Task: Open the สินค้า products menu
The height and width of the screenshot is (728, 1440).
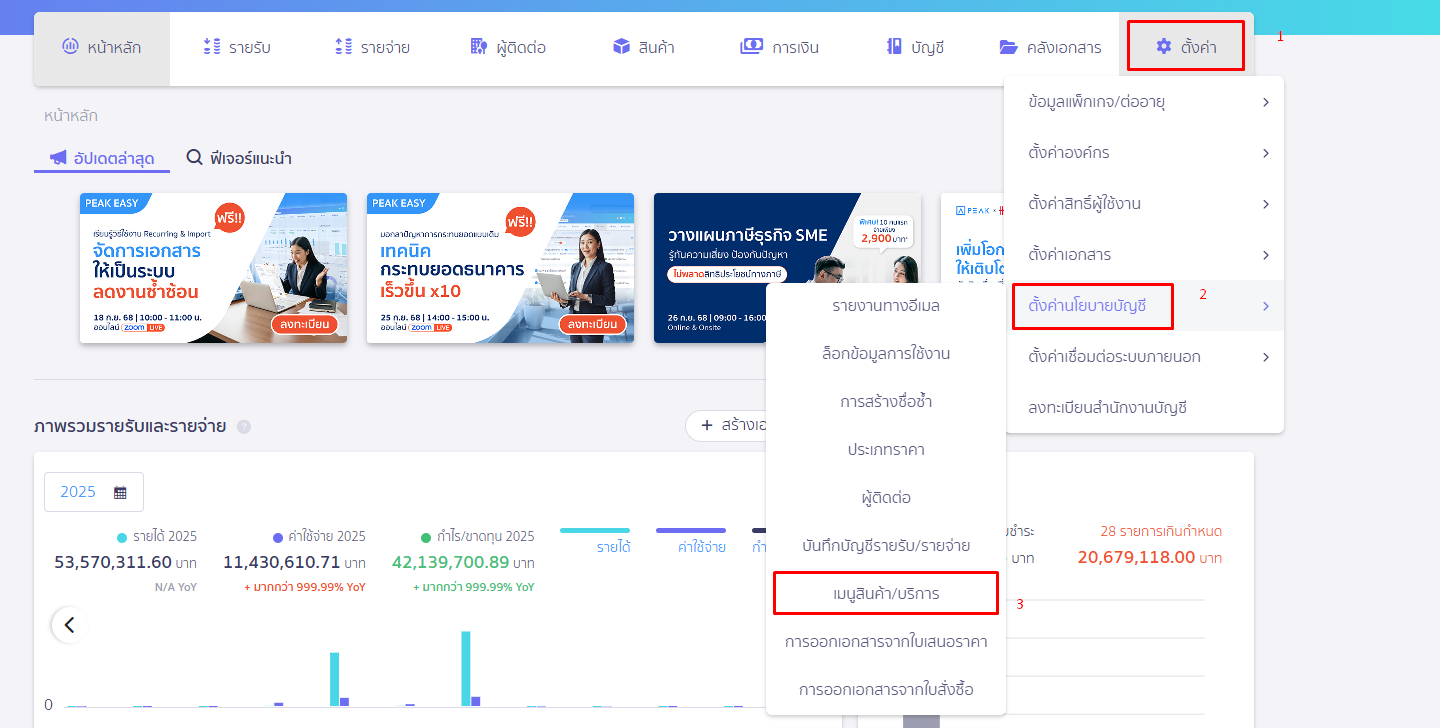Action: click(x=643, y=47)
